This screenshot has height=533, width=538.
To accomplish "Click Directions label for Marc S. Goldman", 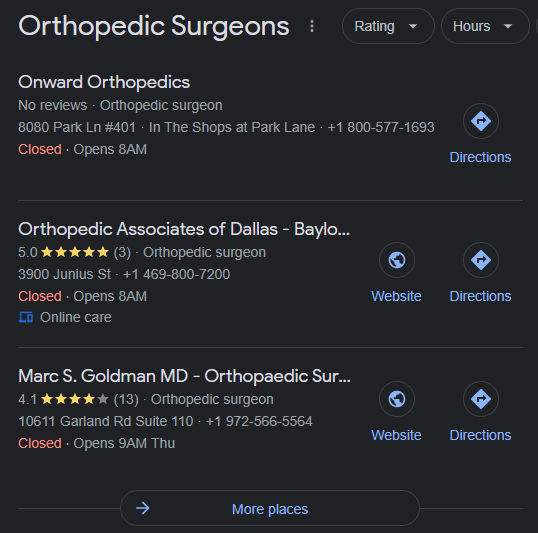I will click(480, 435).
